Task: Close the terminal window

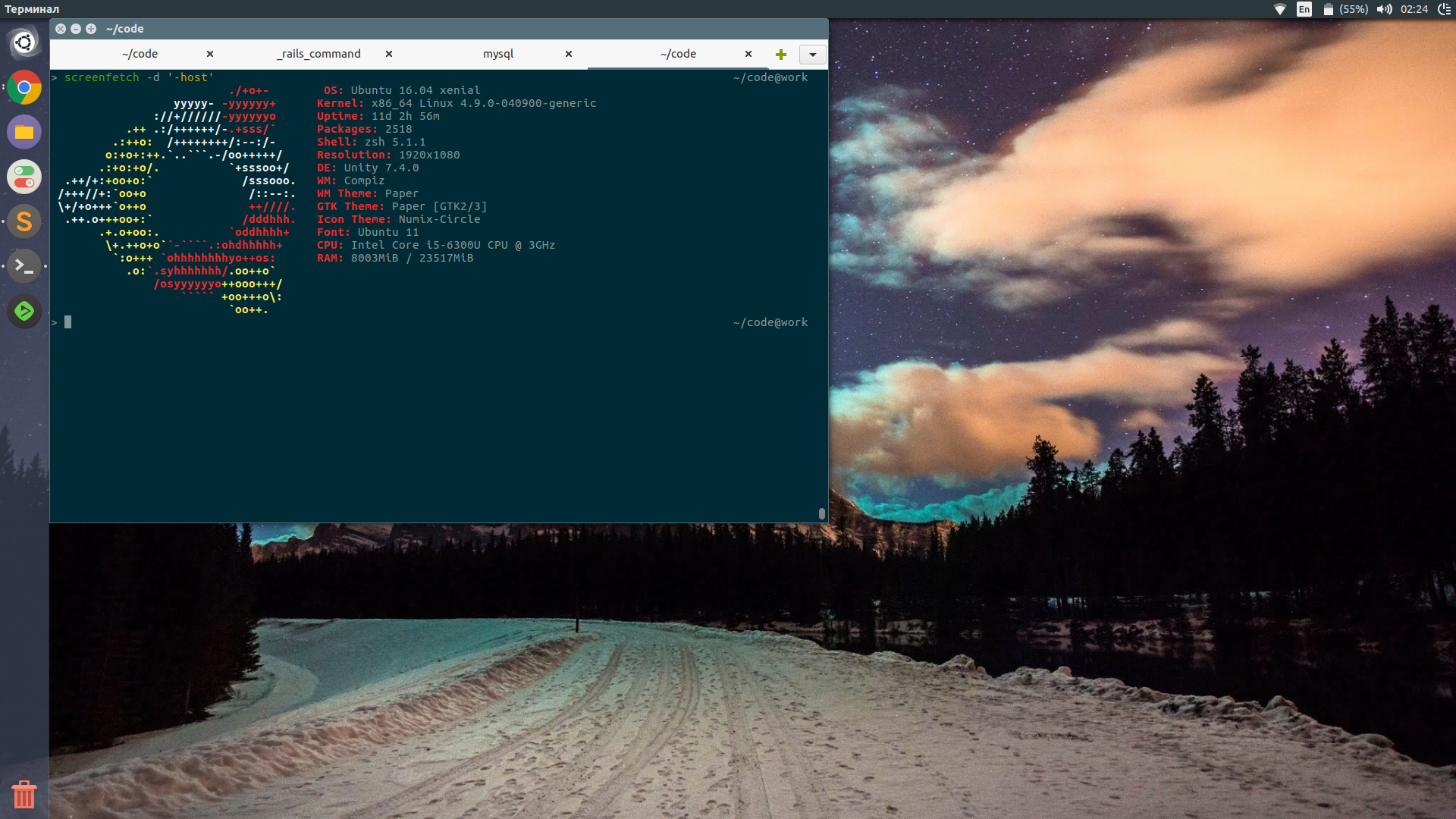Action: (61, 29)
